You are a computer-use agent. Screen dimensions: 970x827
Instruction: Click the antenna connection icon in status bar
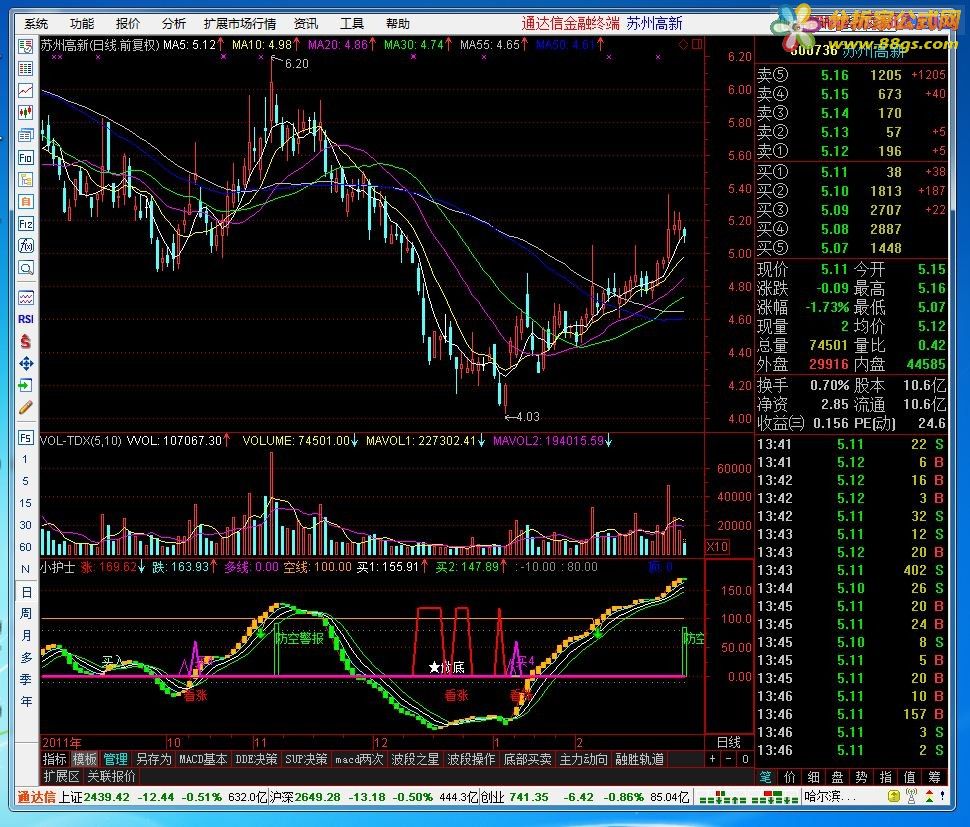911,797
